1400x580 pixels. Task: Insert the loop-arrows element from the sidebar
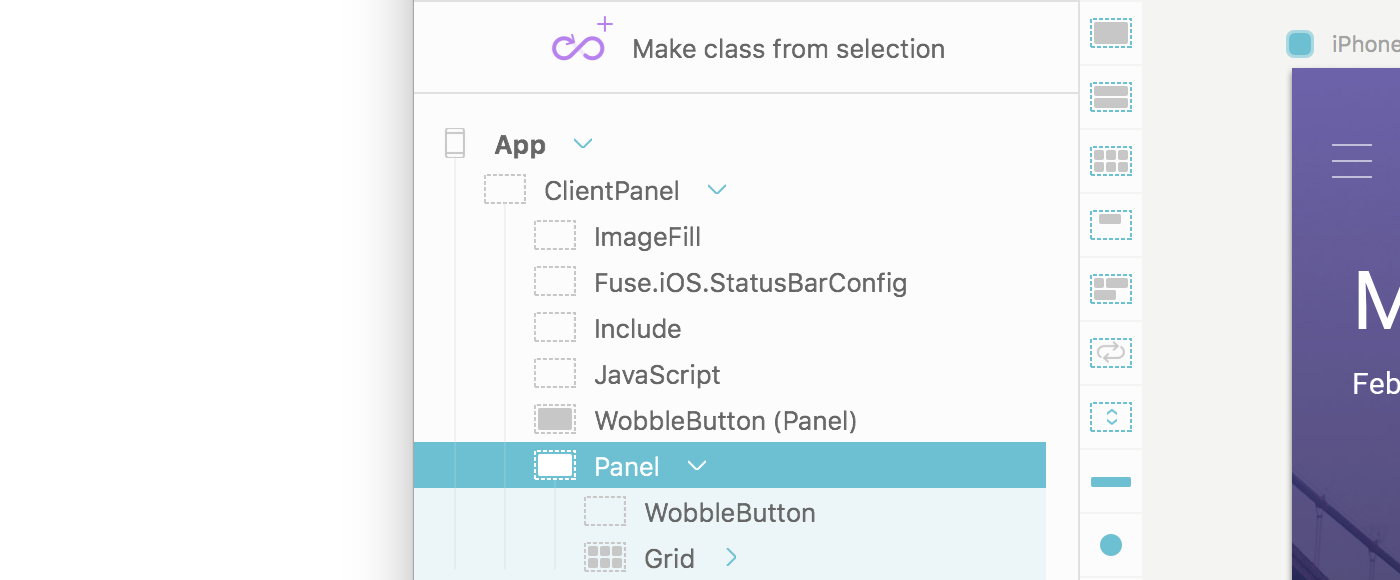pyautogui.click(x=1111, y=353)
